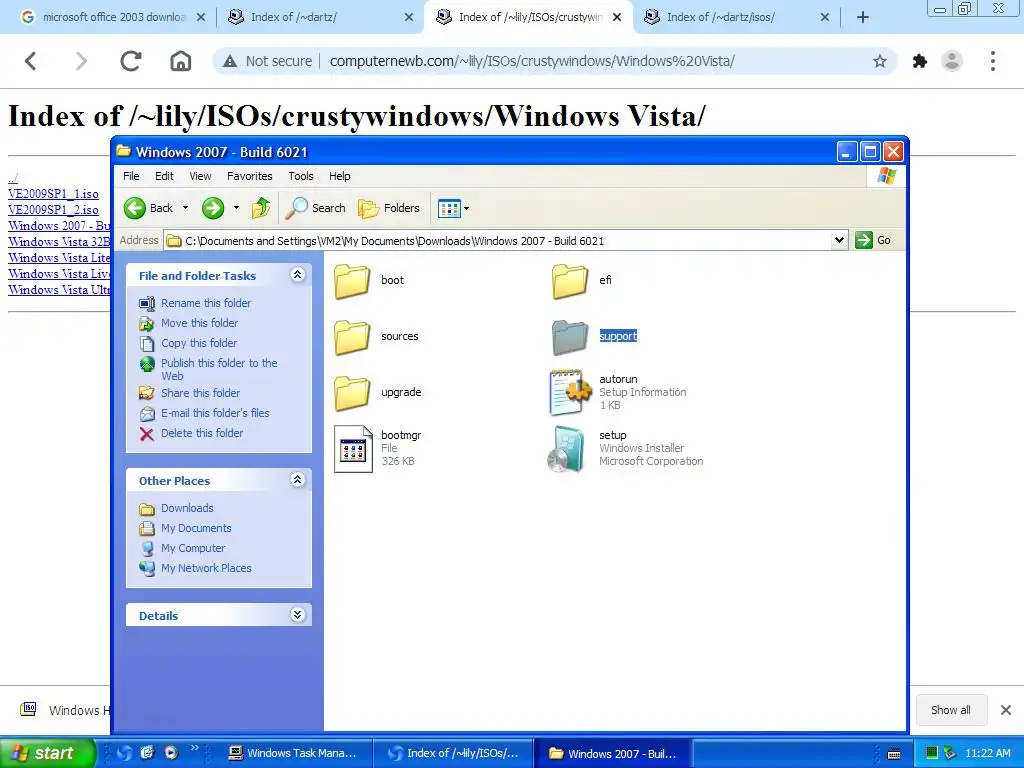Viewport: 1024px width, 768px height.
Task: Click Publish this folder to the Web
Action: point(219,370)
